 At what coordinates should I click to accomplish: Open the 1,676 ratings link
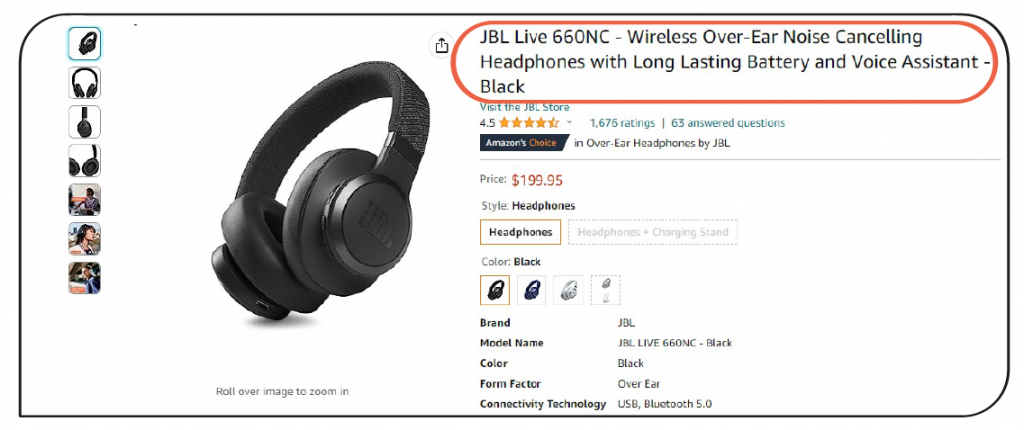[x=622, y=123]
